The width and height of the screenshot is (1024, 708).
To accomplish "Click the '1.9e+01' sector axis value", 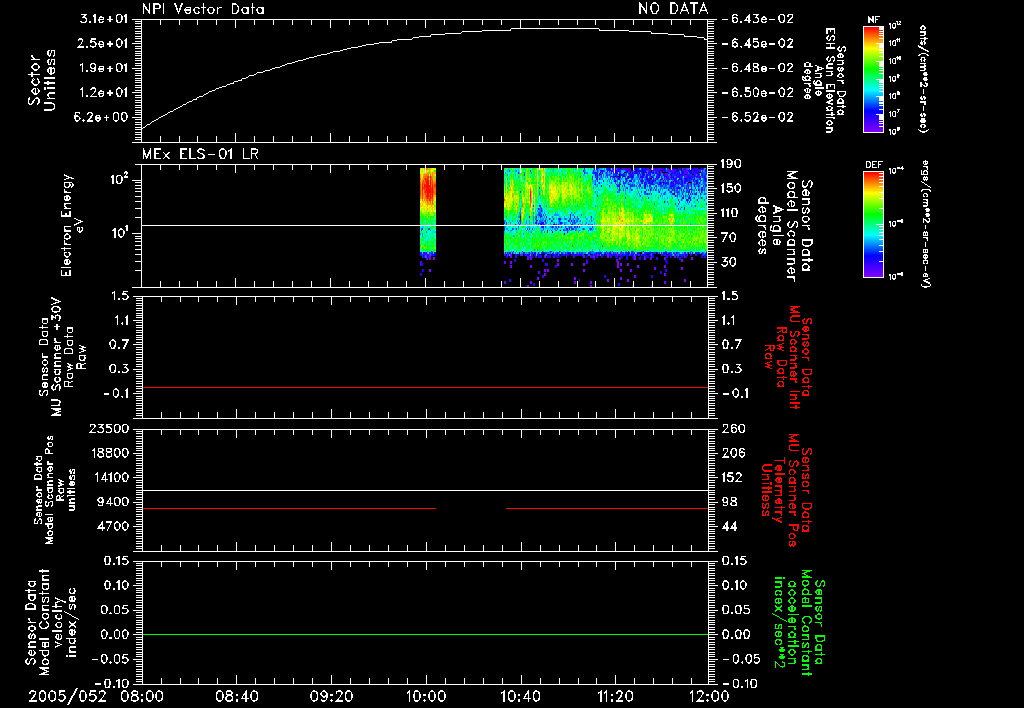I will pyautogui.click(x=103, y=68).
